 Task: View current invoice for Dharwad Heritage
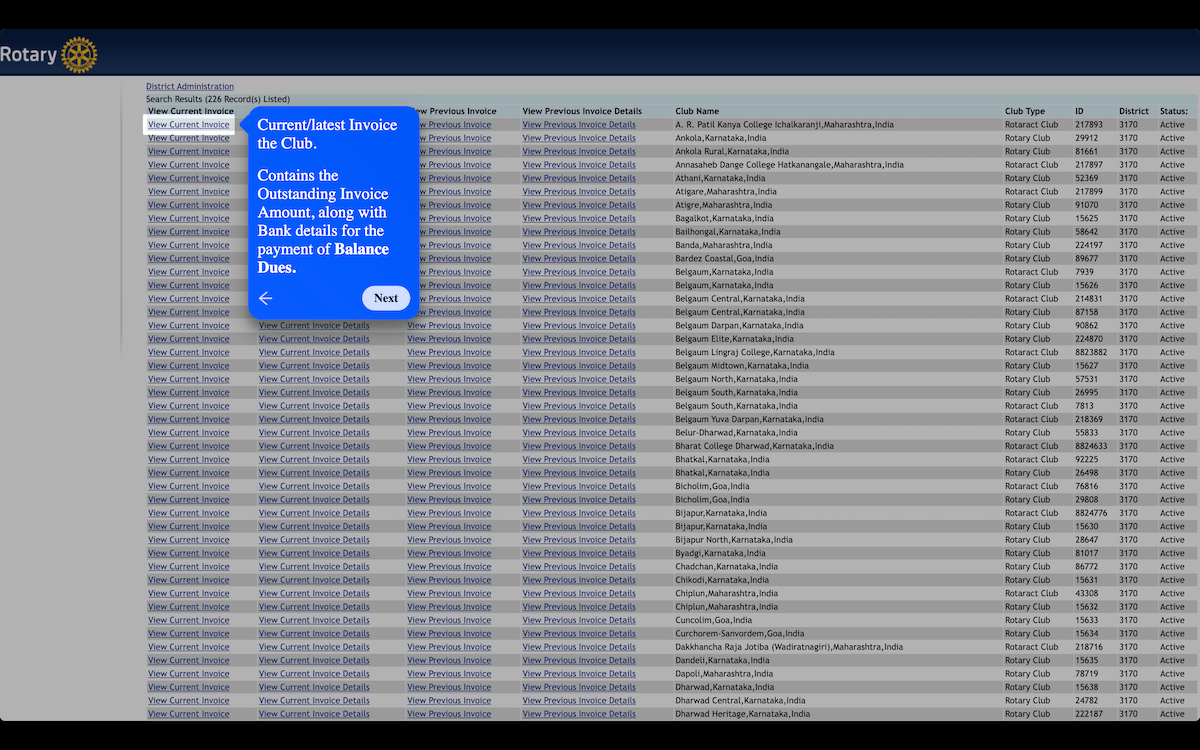point(189,714)
